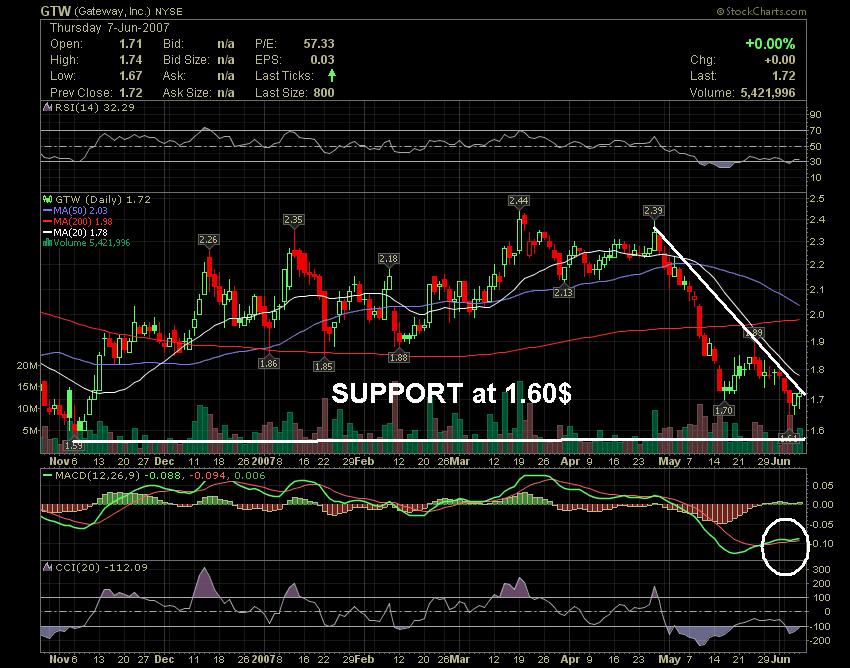Click the P/E value 57.33

pyautogui.click(x=319, y=44)
